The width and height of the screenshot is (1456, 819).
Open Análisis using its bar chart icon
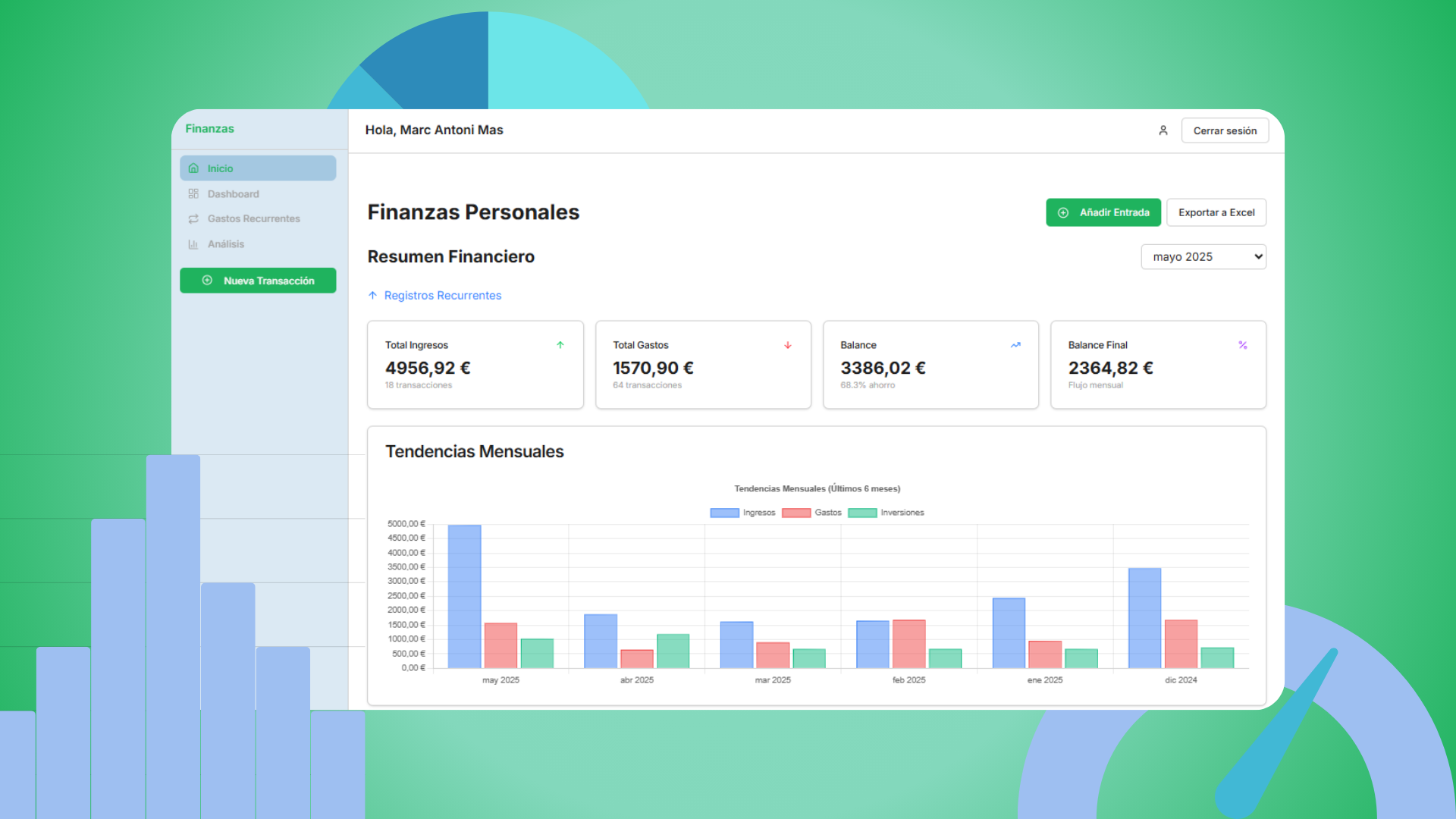point(194,243)
